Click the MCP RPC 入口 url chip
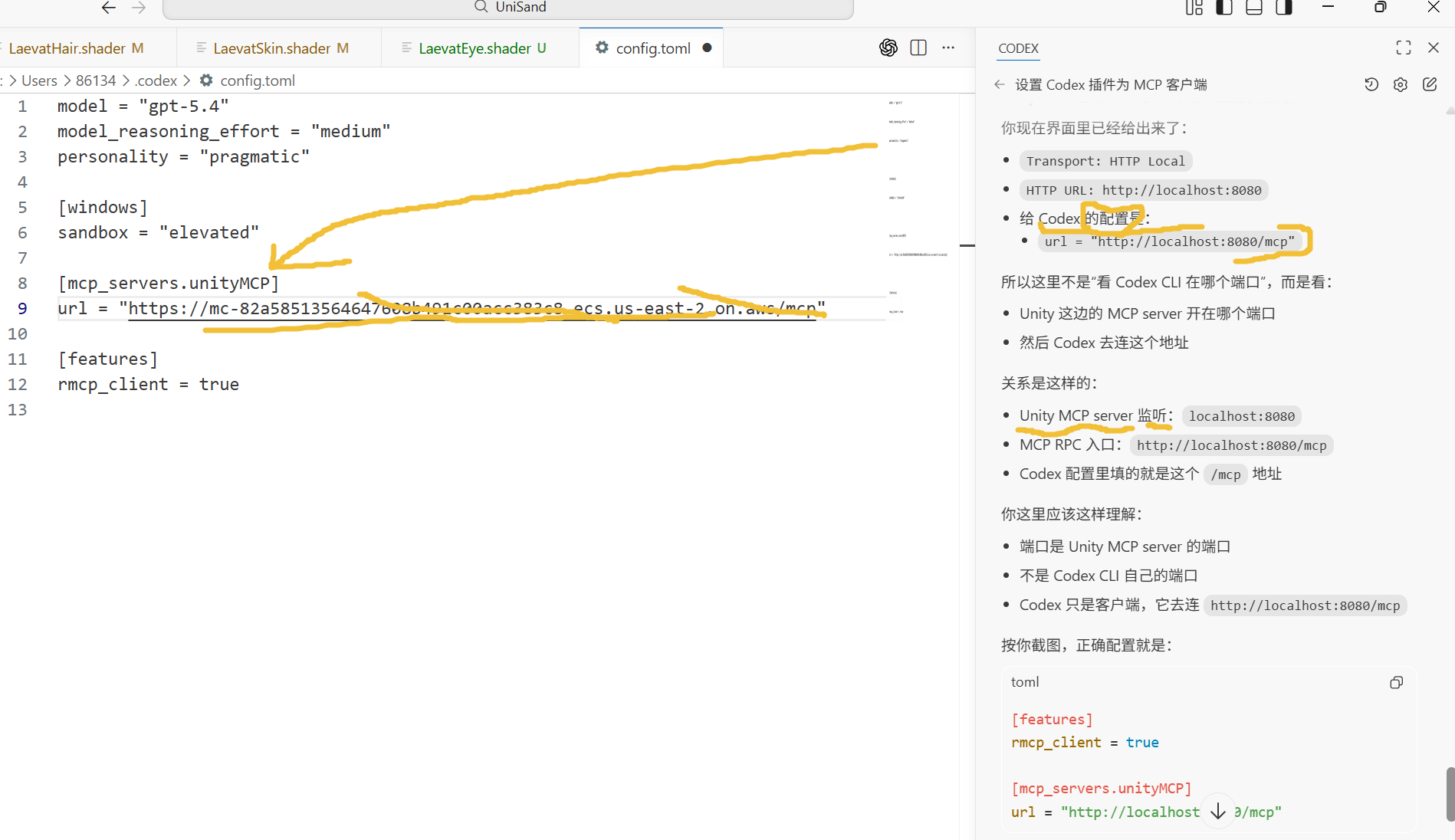 point(1231,445)
